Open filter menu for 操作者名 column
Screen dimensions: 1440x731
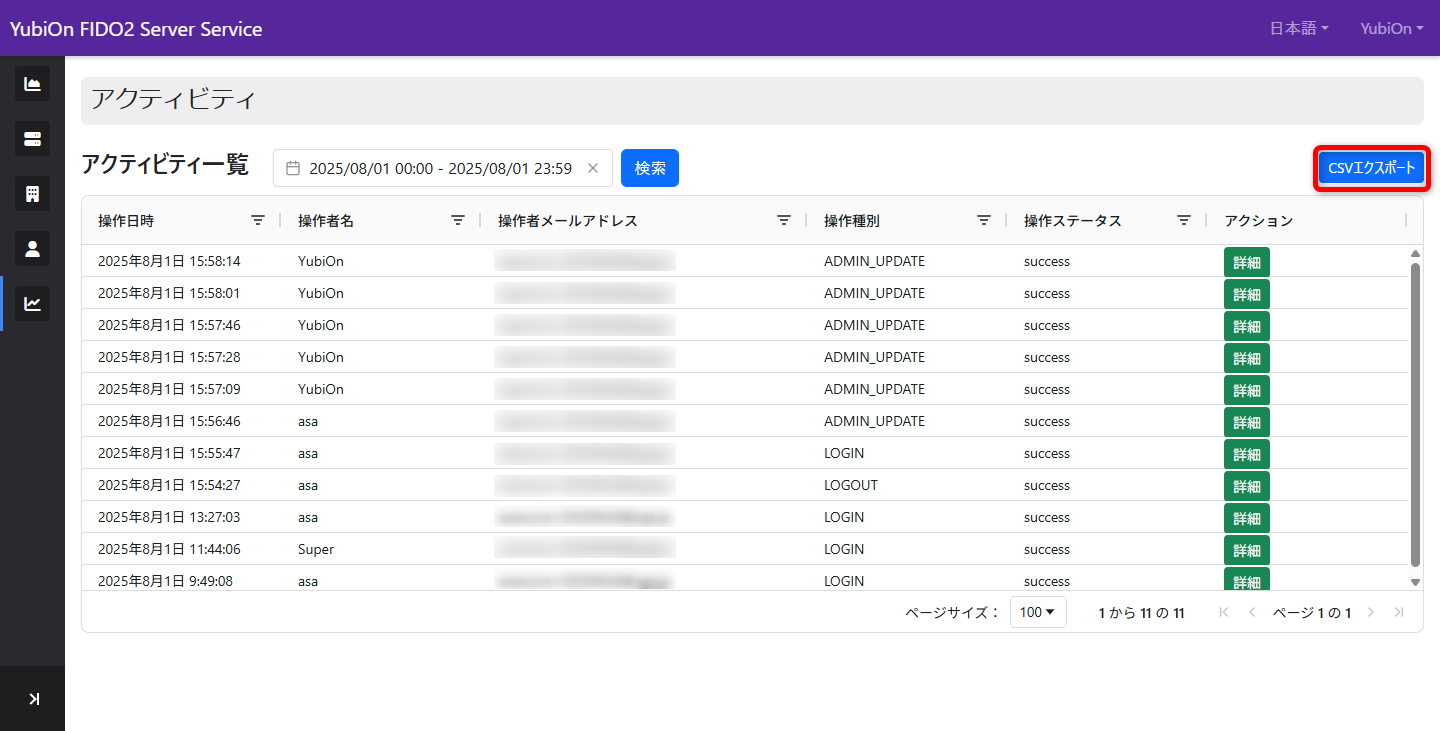[458, 220]
